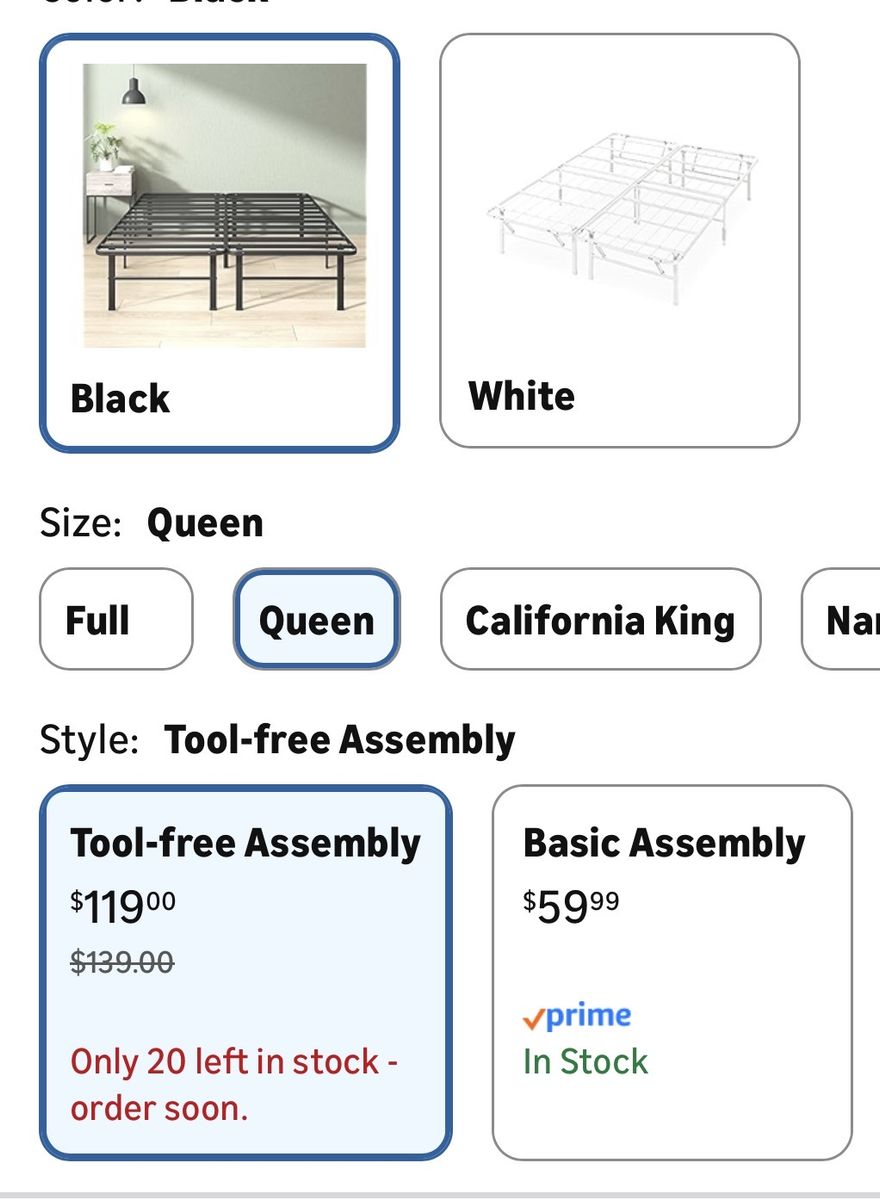Viewport: 880px width, 1200px height.
Task: Click the $59.99 Basic Assembly price
Action: pyautogui.click(x=571, y=906)
